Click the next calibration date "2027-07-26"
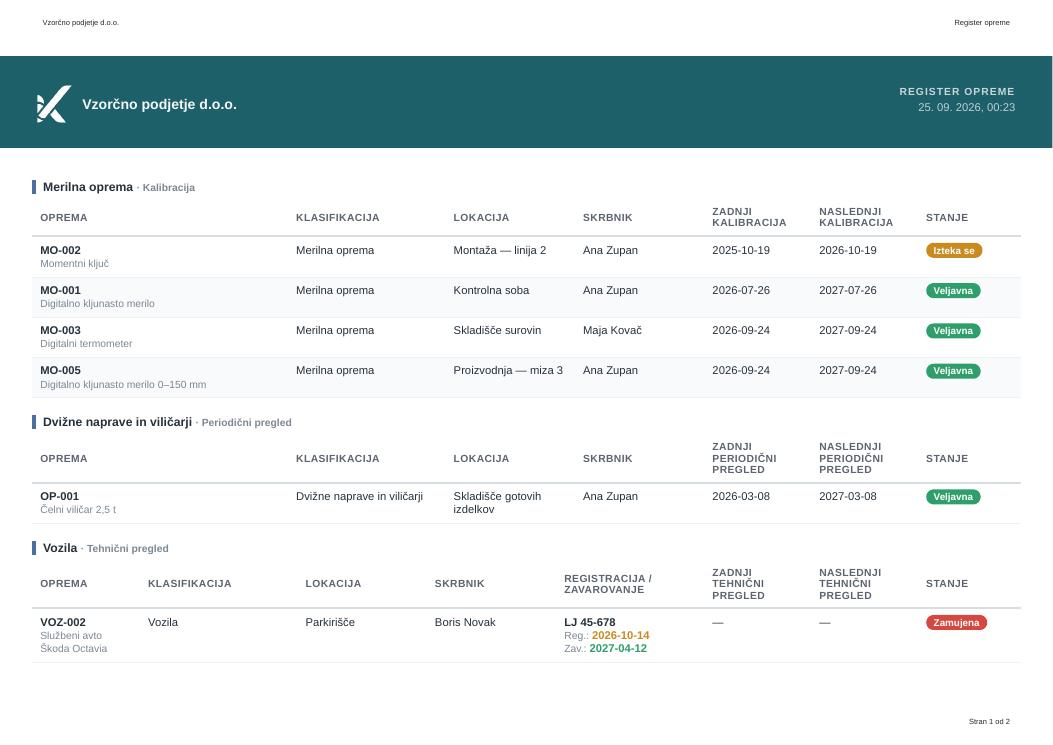 (848, 290)
